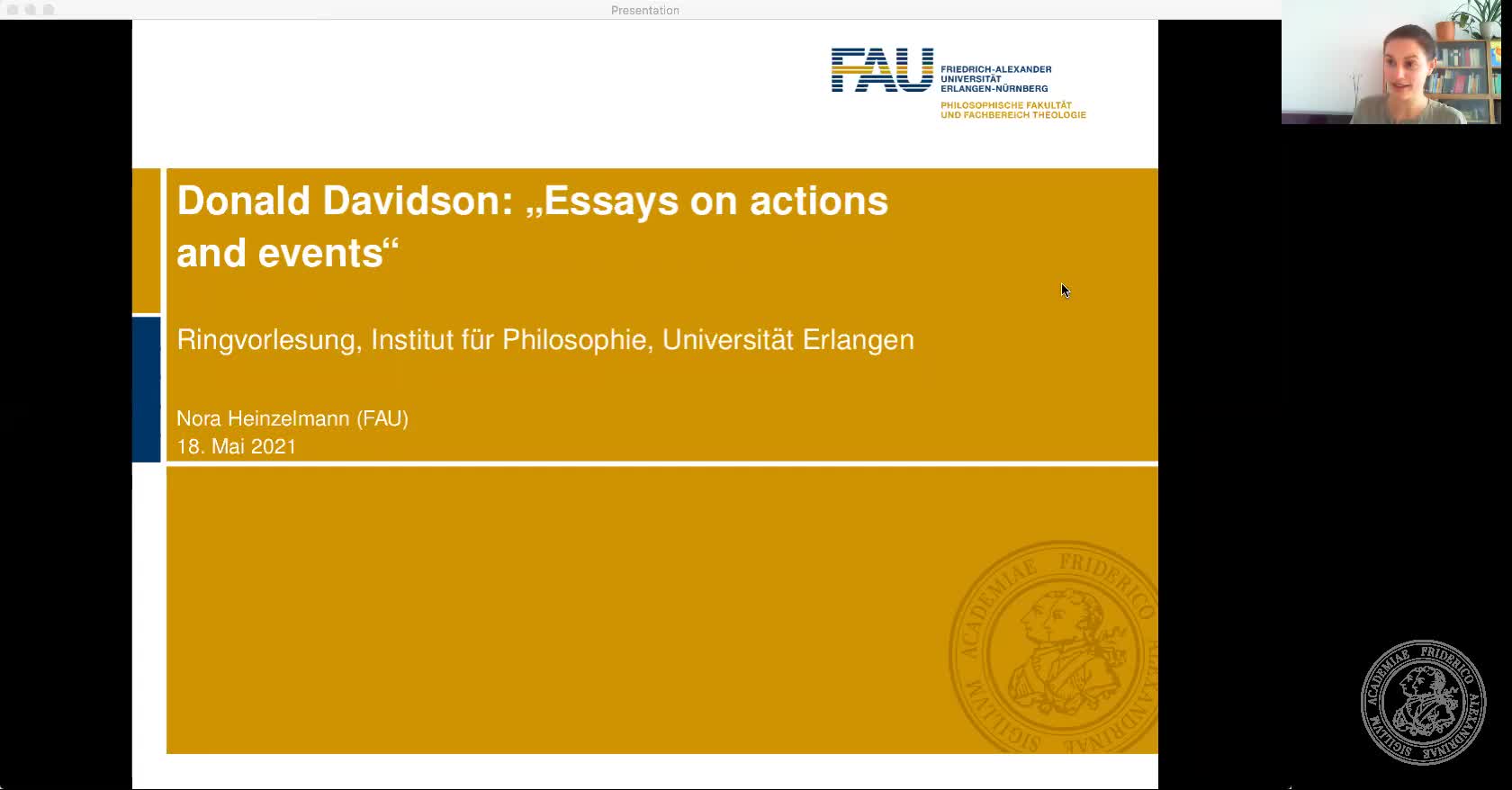Click the author name 'Nora Heinzelmann (FAU)'
This screenshot has width=1512, height=790.
point(292,418)
